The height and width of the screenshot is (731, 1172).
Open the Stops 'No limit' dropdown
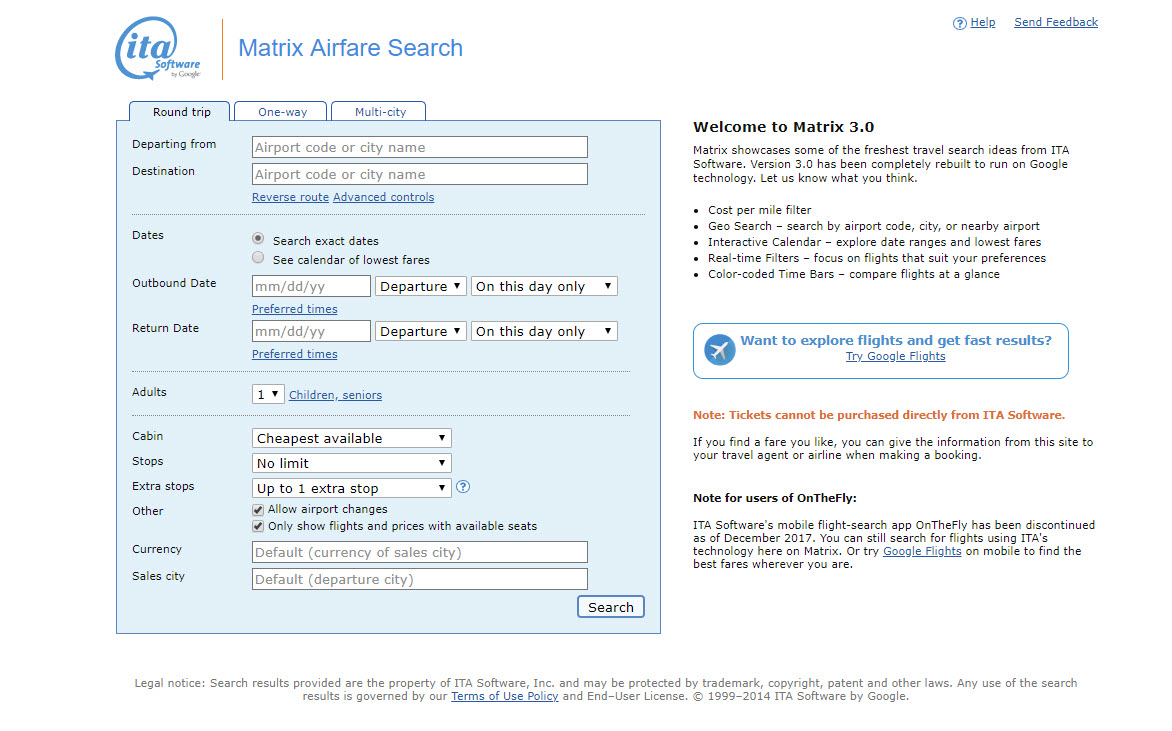coord(352,463)
